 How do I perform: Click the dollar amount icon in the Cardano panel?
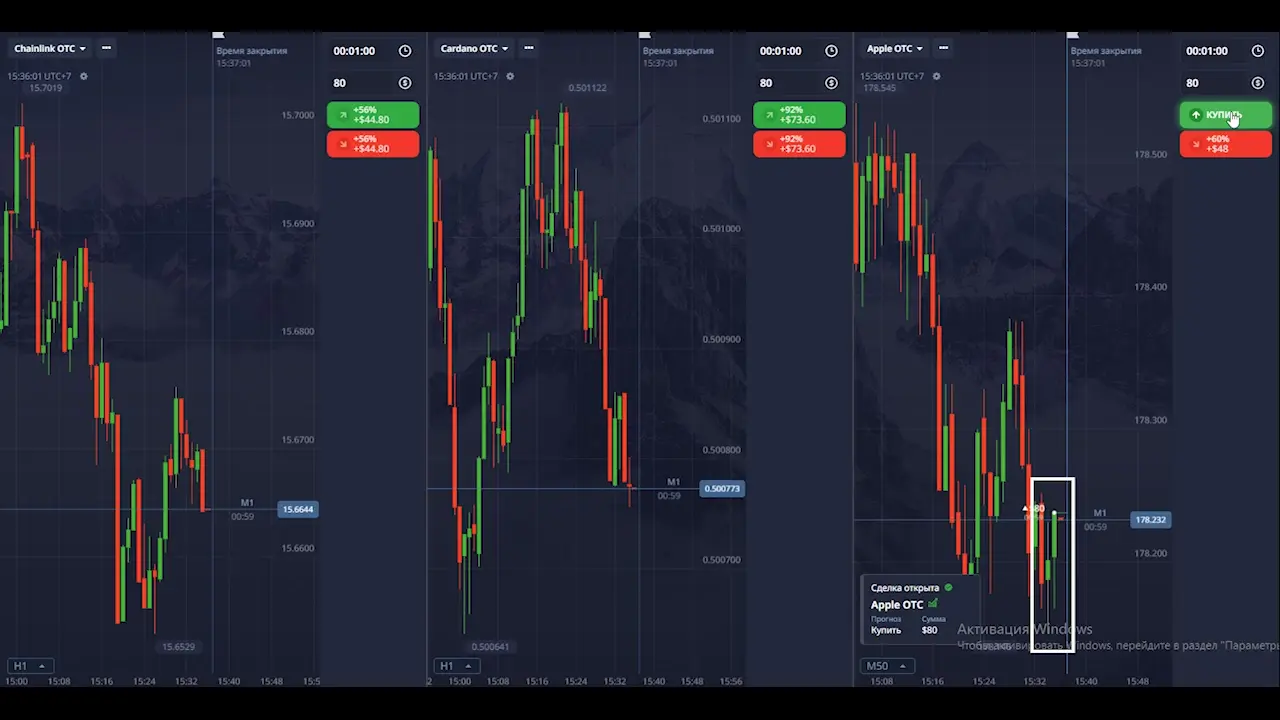(x=831, y=83)
